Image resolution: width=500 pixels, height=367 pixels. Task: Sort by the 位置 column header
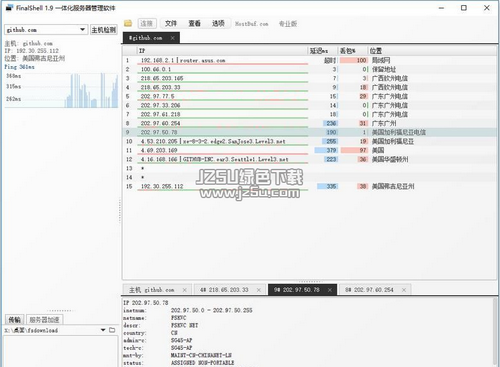coord(432,51)
